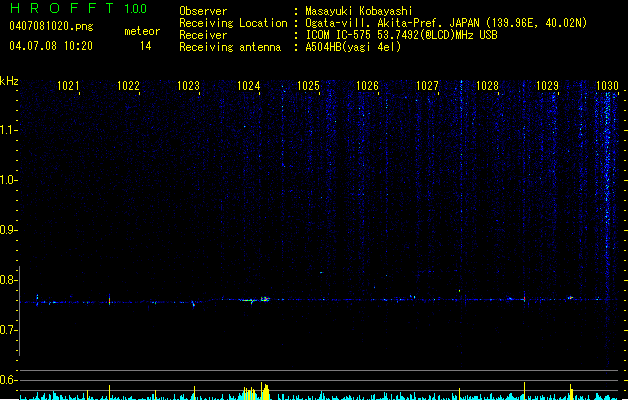Click the 1023 time axis label

click(x=188, y=85)
